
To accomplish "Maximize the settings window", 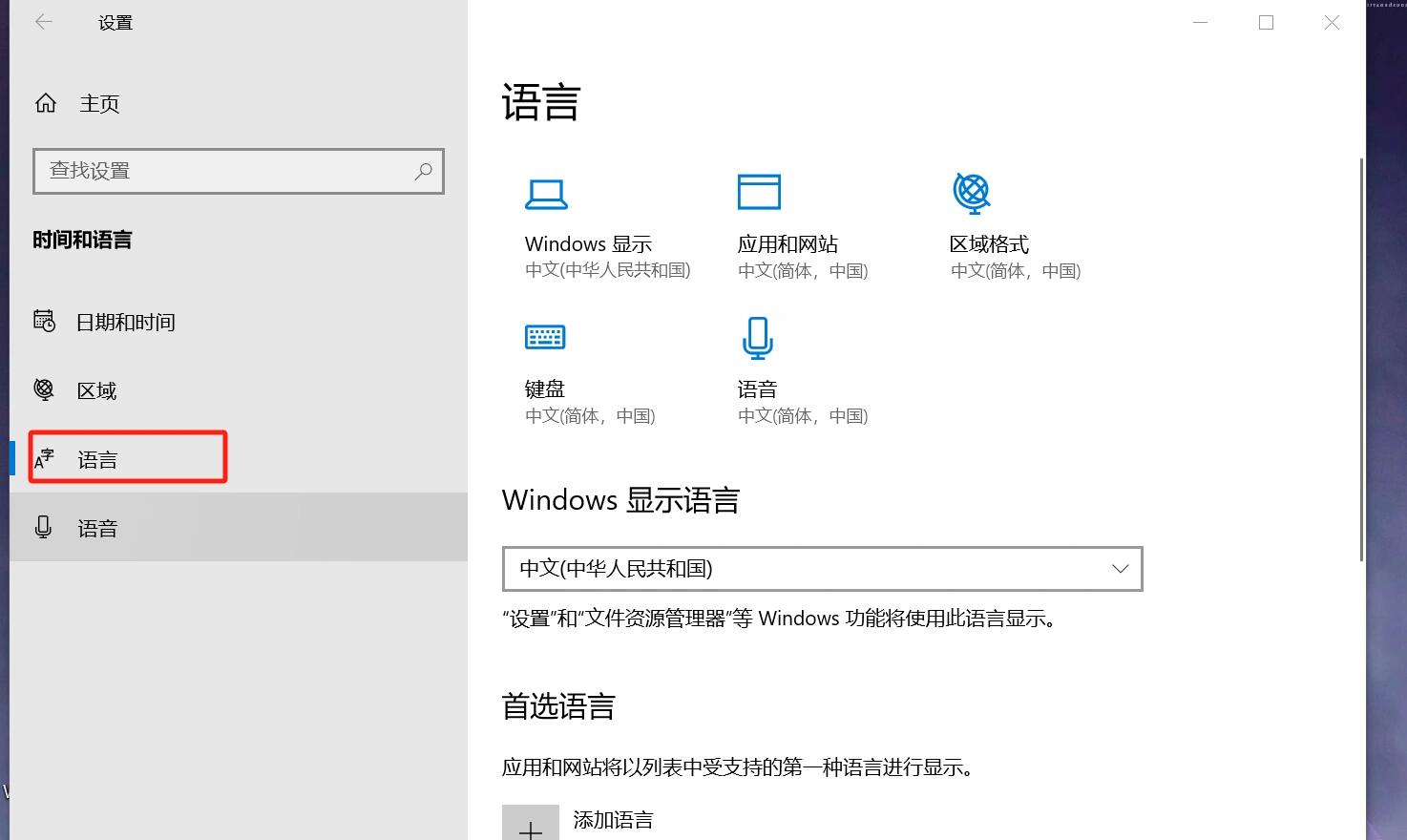I will point(1266,22).
